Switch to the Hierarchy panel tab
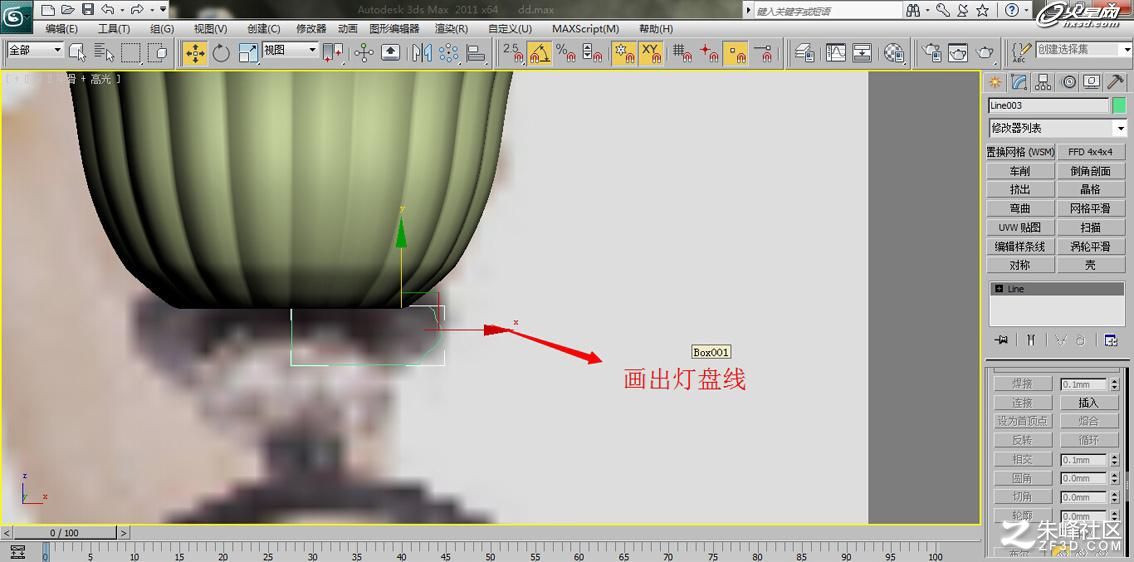The height and width of the screenshot is (562, 1134). click(1043, 82)
